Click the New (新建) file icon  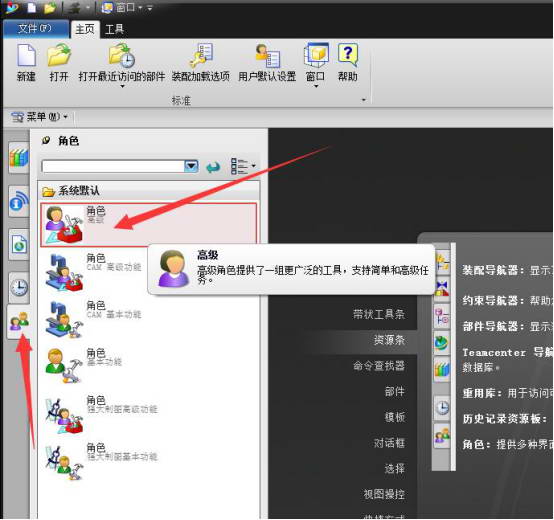coord(26,55)
